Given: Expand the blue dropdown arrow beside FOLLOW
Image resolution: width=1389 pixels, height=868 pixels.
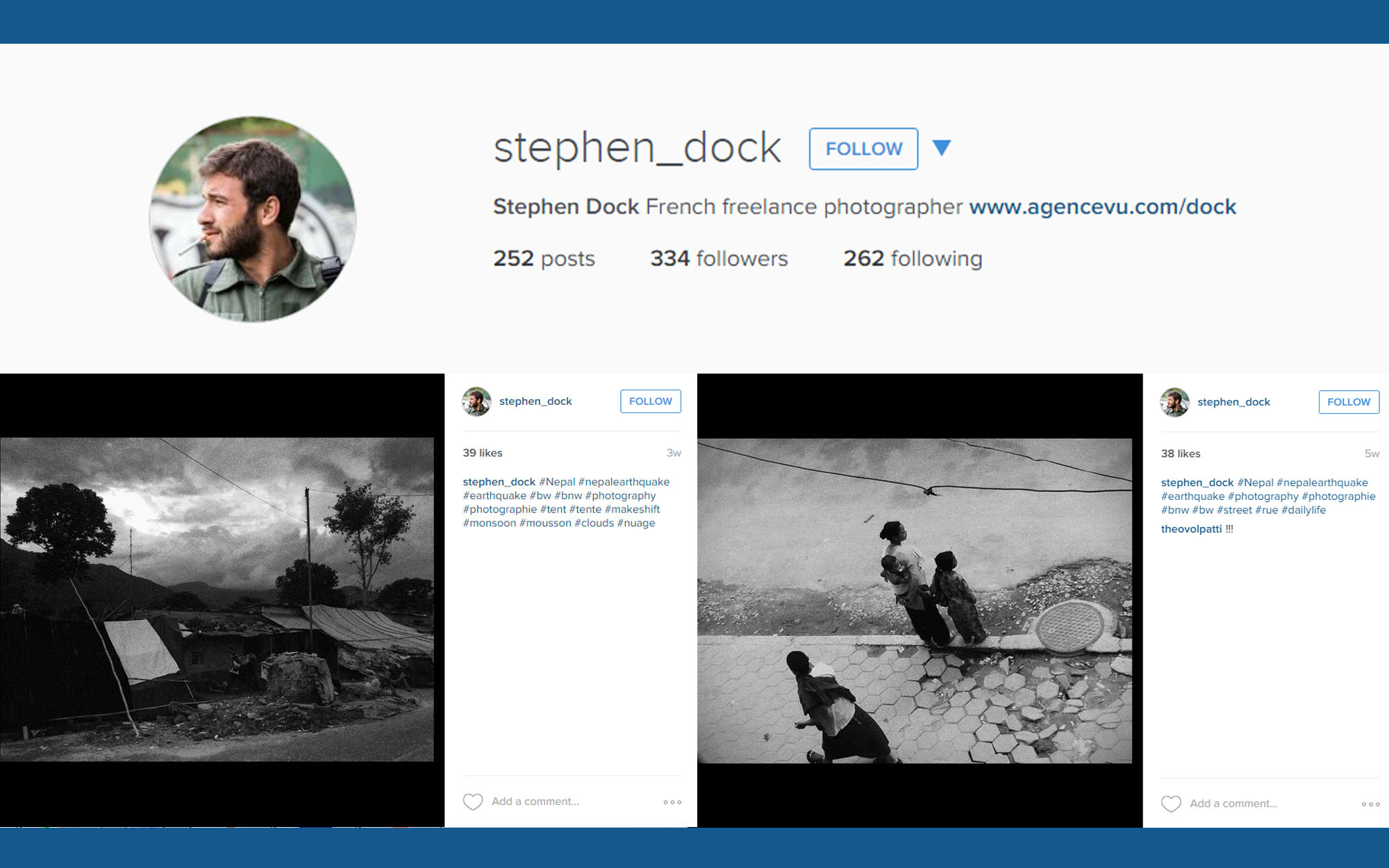Looking at the screenshot, I should (942, 148).
